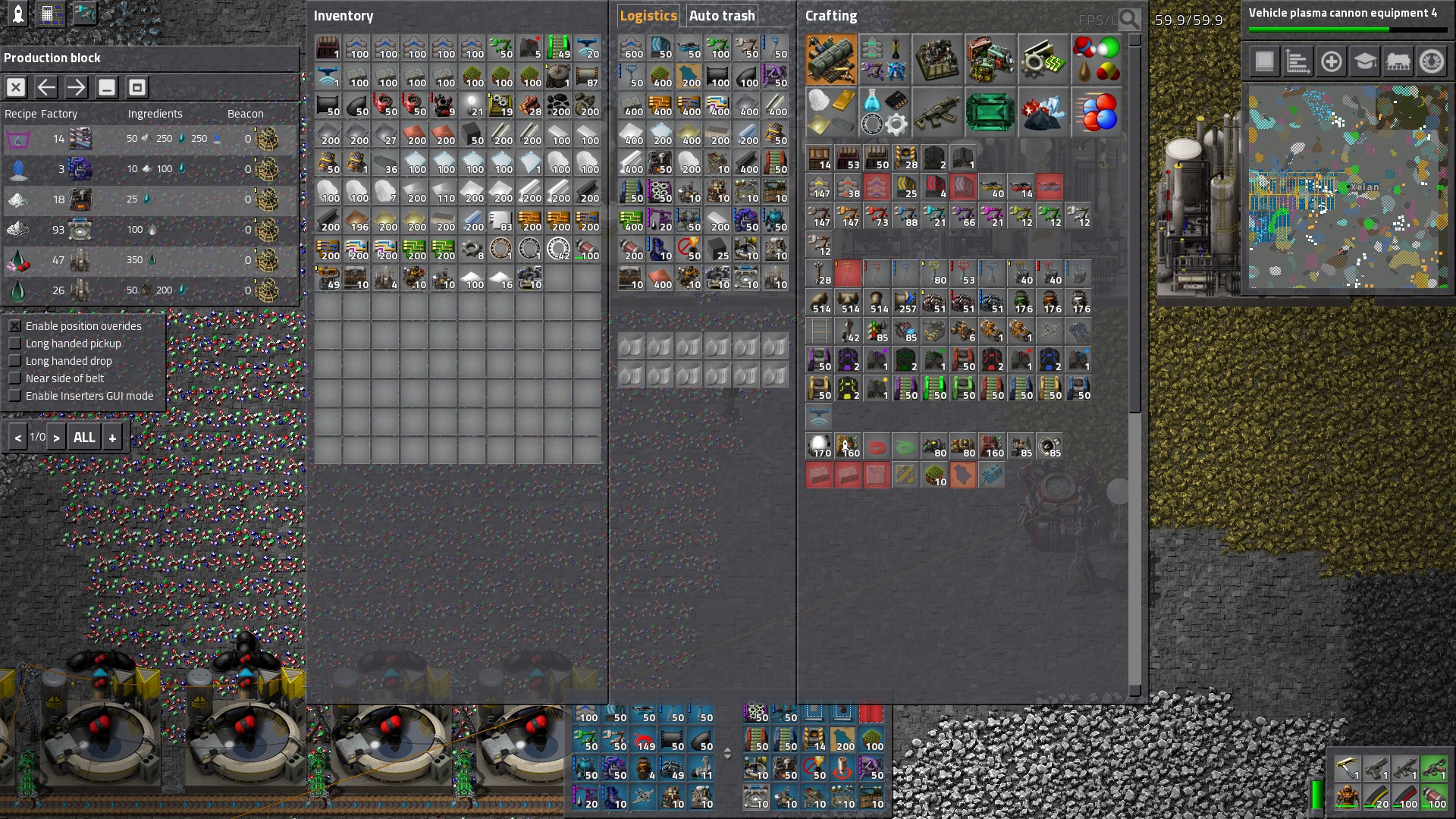
Task: Switch to the Auto trash tab
Action: (x=722, y=16)
